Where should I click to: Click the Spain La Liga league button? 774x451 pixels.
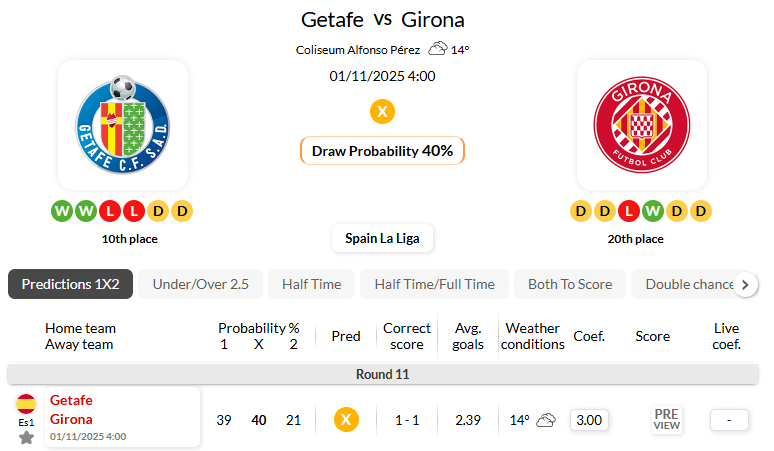tap(382, 238)
